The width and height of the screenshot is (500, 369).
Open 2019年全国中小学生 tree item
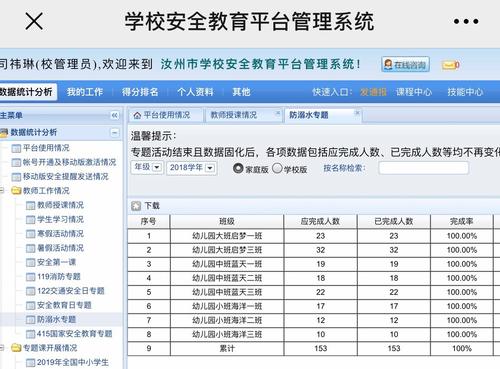[x=73, y=362]
